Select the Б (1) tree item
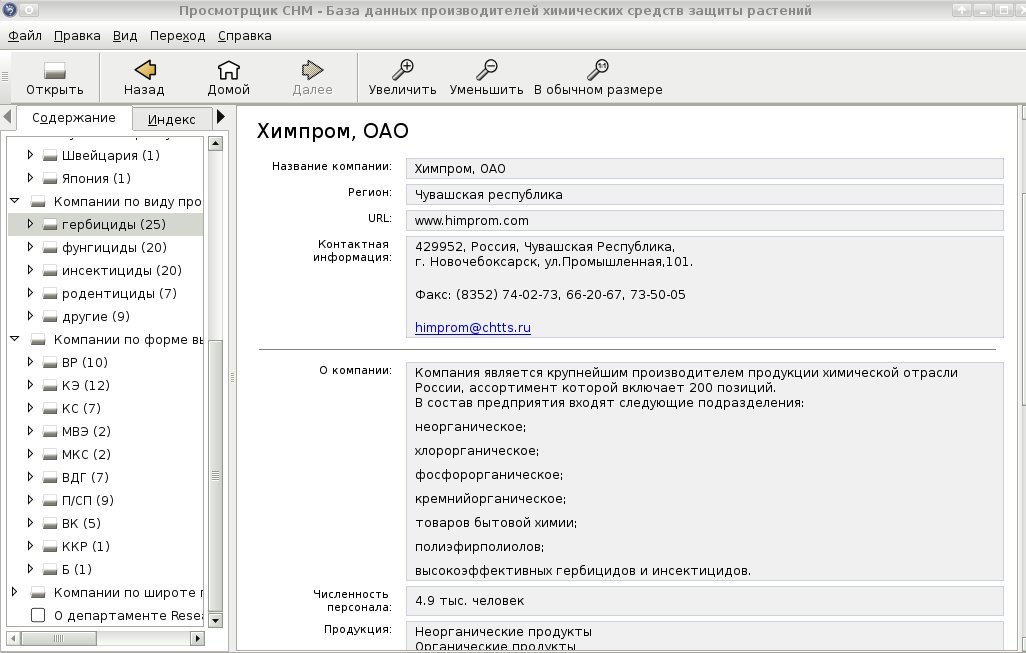This screenshot has height=653, width=1026. coord(77,569)
